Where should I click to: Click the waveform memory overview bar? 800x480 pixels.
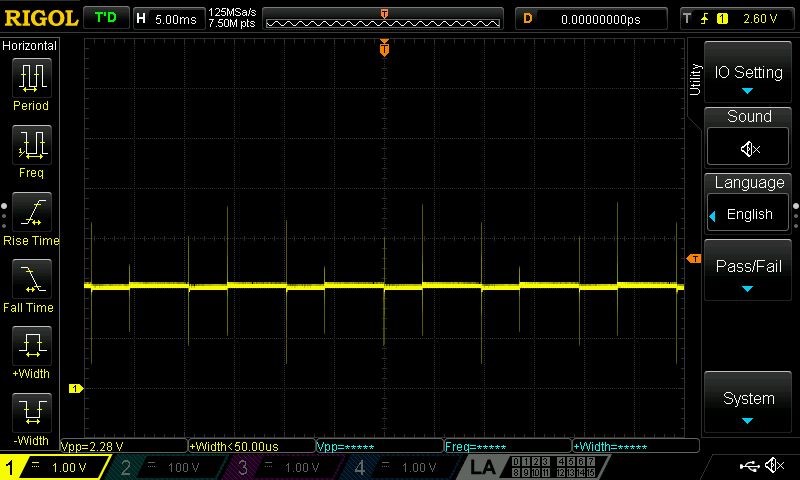[x=383, y=19]
